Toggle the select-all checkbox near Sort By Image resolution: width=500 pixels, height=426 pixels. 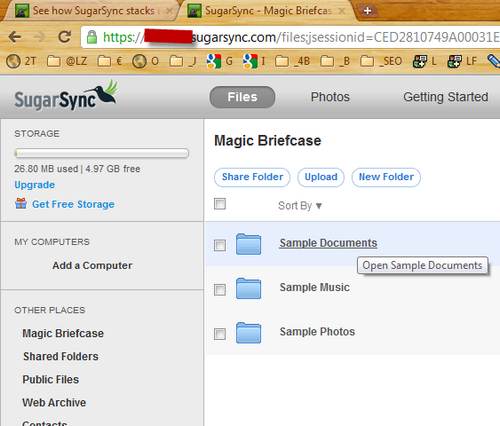tap(220, 204)
